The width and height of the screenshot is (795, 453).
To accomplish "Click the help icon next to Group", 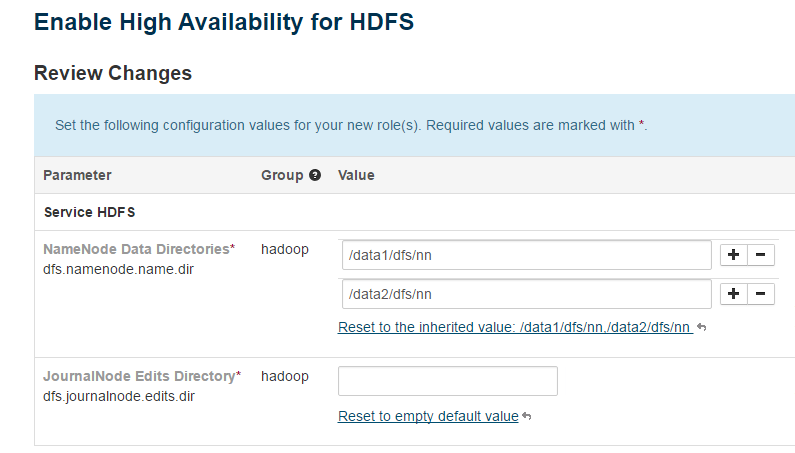I will [x=315, y=175].
